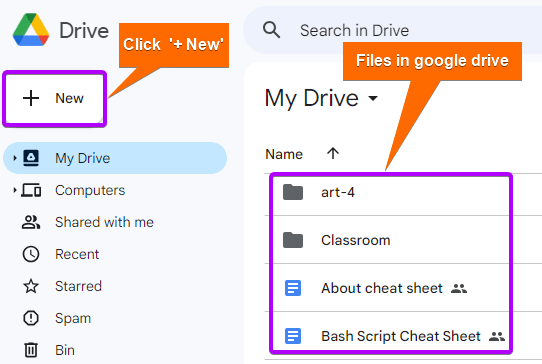542x364 pixels.
Task: Select the My Drive sidebar icon
Action: click(31, 158)
